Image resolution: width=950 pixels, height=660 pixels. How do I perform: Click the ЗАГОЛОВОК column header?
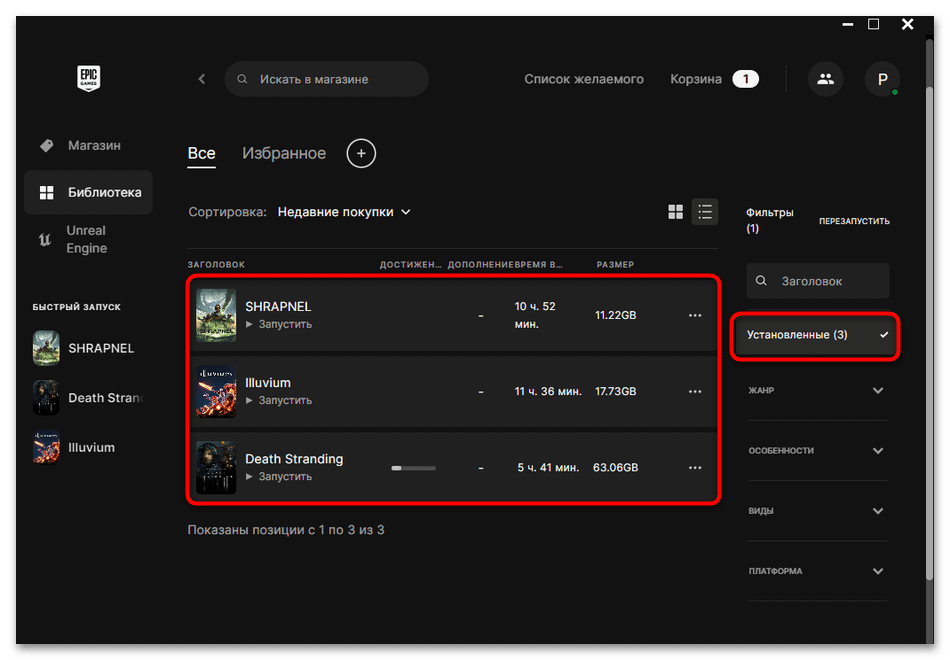click(x=216, y=265)
